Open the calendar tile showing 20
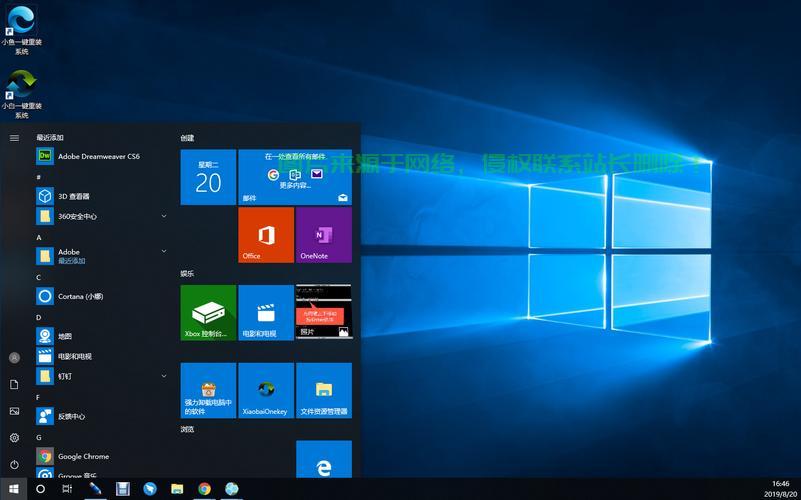The width and height of the screenshot is (801, 500). pyautogui.click(x=208, y=177)
